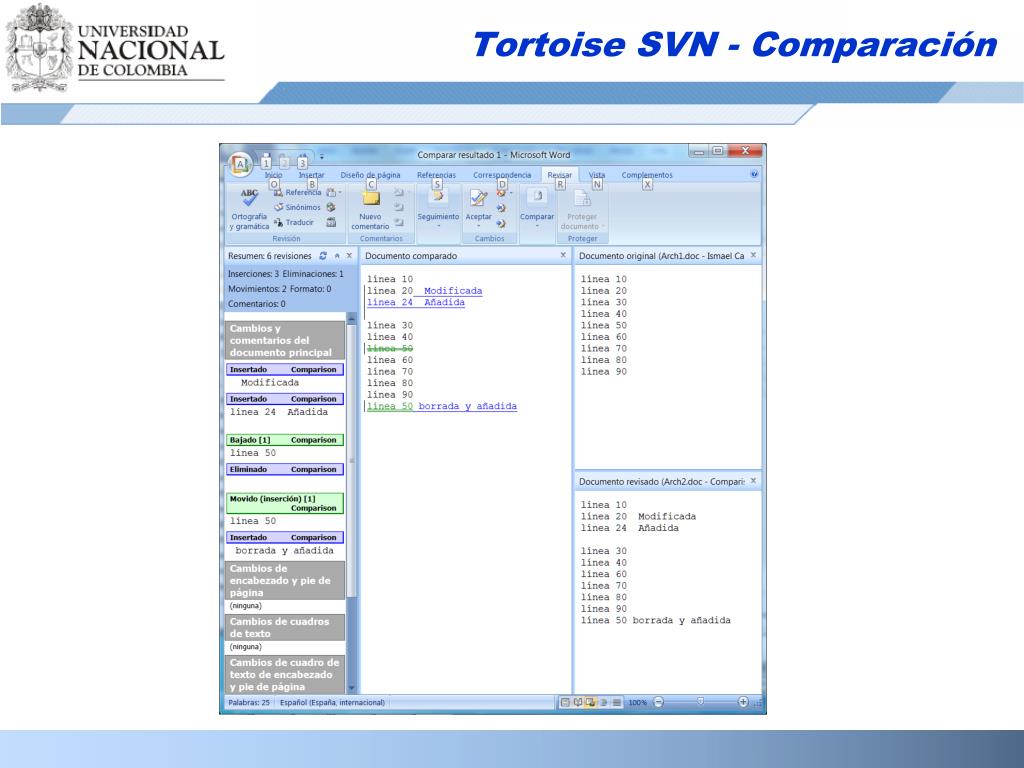Open the Correspondencia ribbon tab
This screenshot has width=1024, height=768.
502,175
